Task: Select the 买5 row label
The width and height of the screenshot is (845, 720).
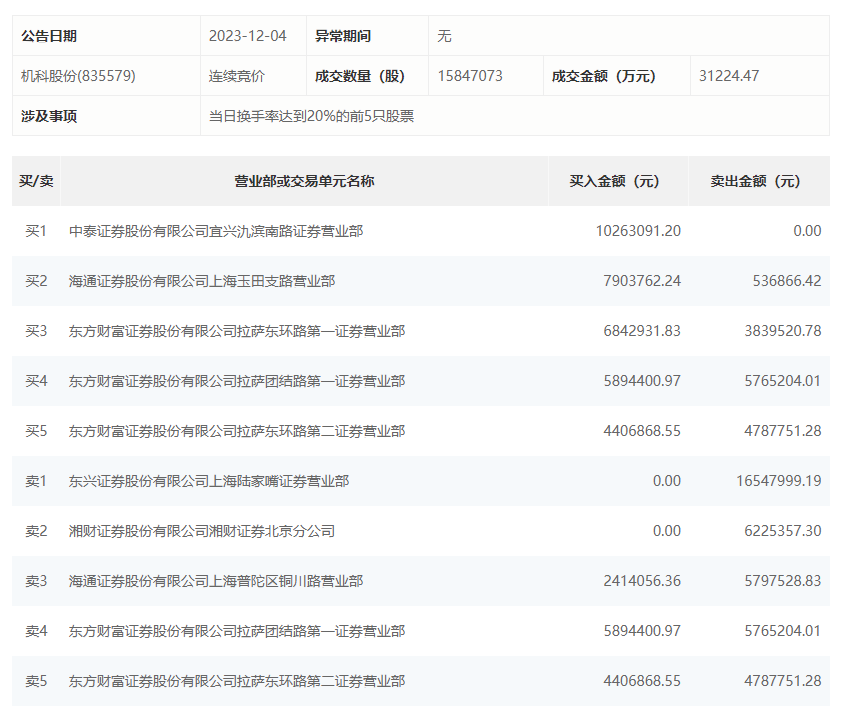Action: tap(36, 431)
